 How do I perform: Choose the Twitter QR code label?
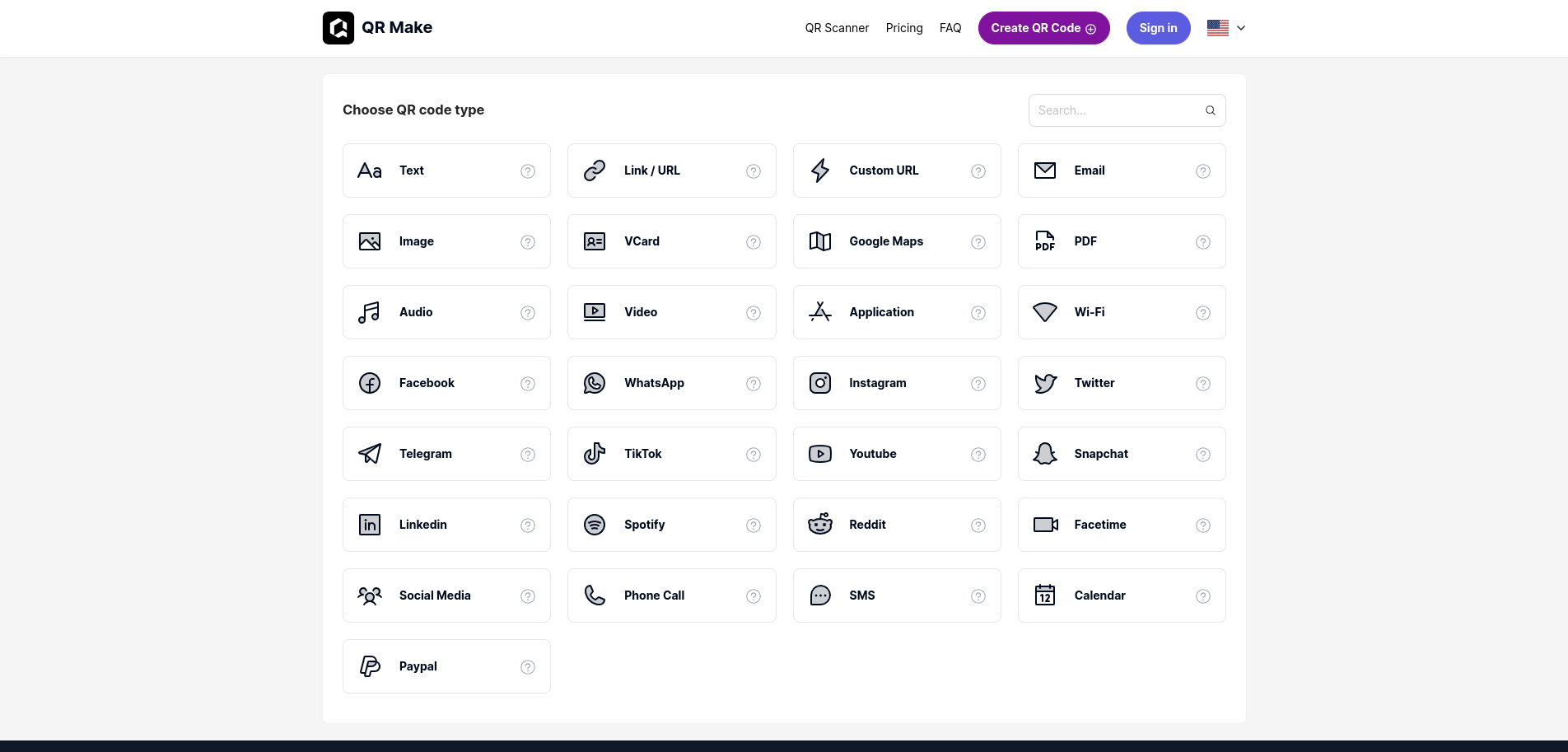pyautogui.click(x=1094, y=383)
